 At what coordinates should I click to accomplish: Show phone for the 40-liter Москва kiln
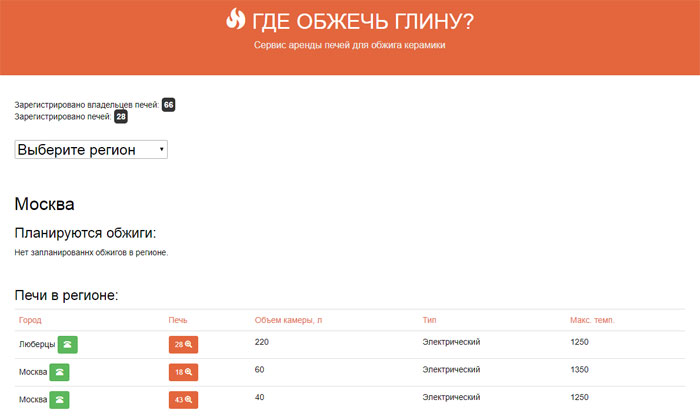click(x=60, y=400)
